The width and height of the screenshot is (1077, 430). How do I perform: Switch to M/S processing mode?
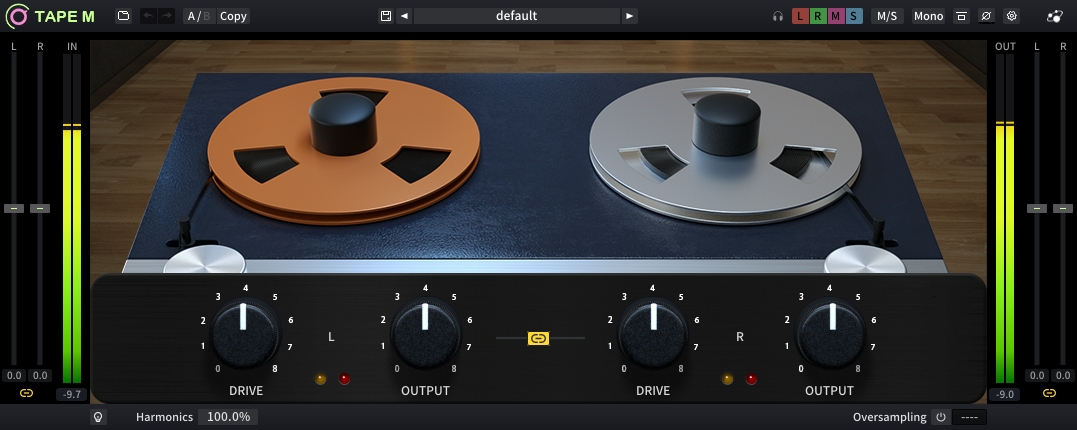pyautogui.click(x=886, y=16)
